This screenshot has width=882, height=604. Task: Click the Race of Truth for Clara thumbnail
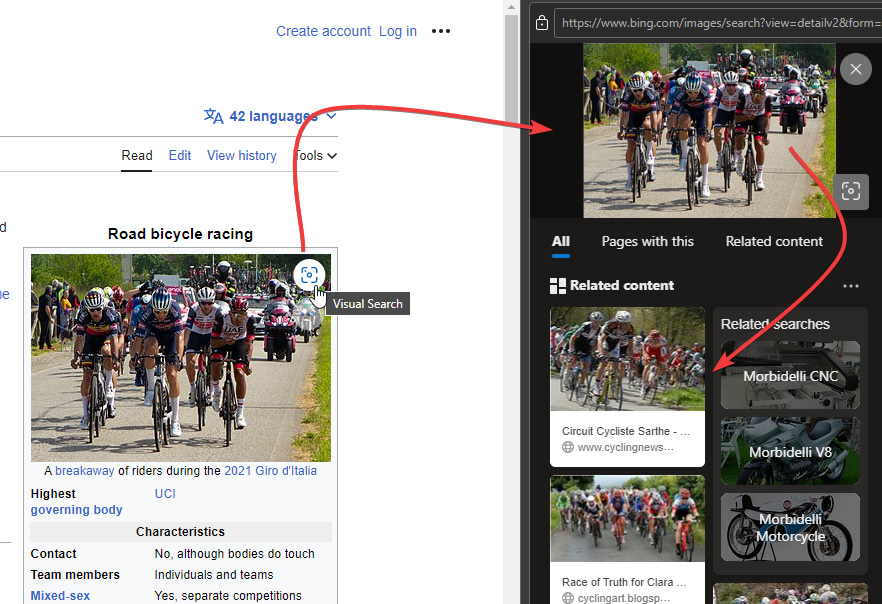click(x=627, y=519)
